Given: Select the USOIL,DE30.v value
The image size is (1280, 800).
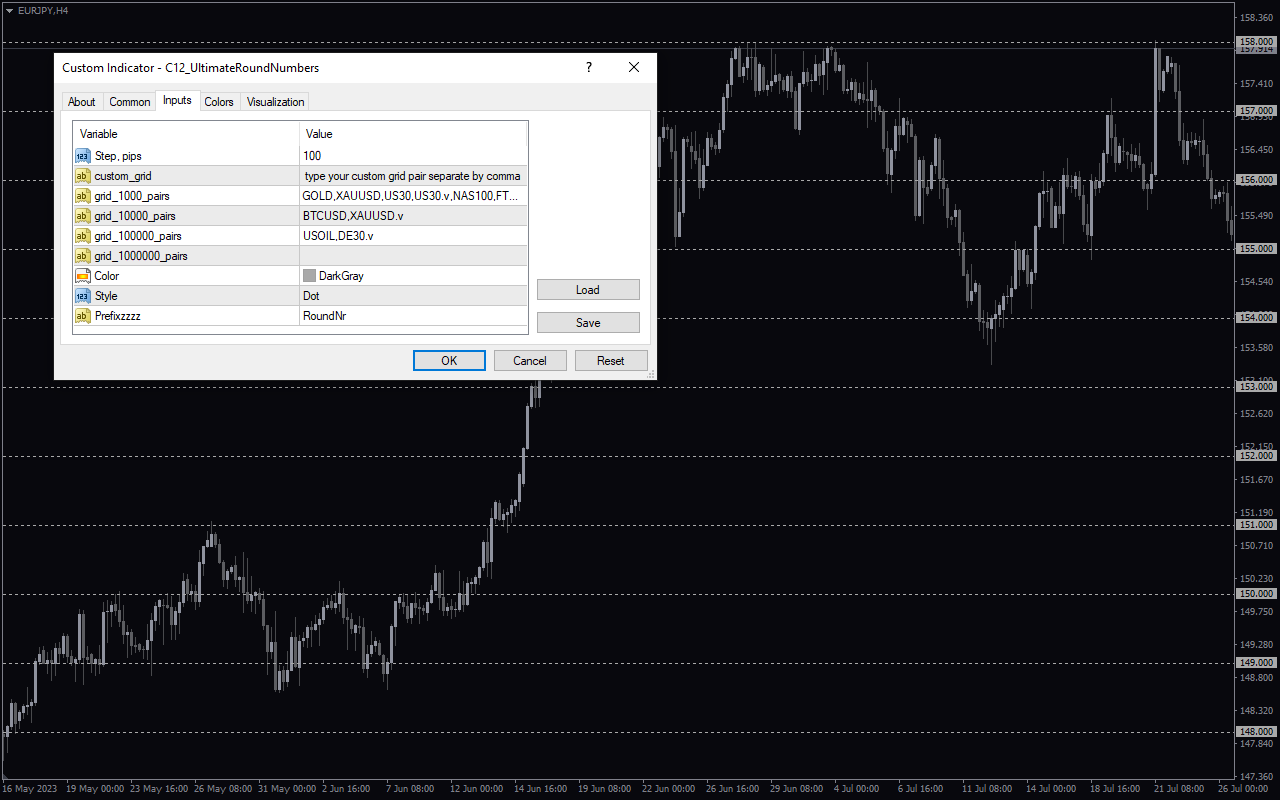Looking at the screenshot, I should click(413, 236).
